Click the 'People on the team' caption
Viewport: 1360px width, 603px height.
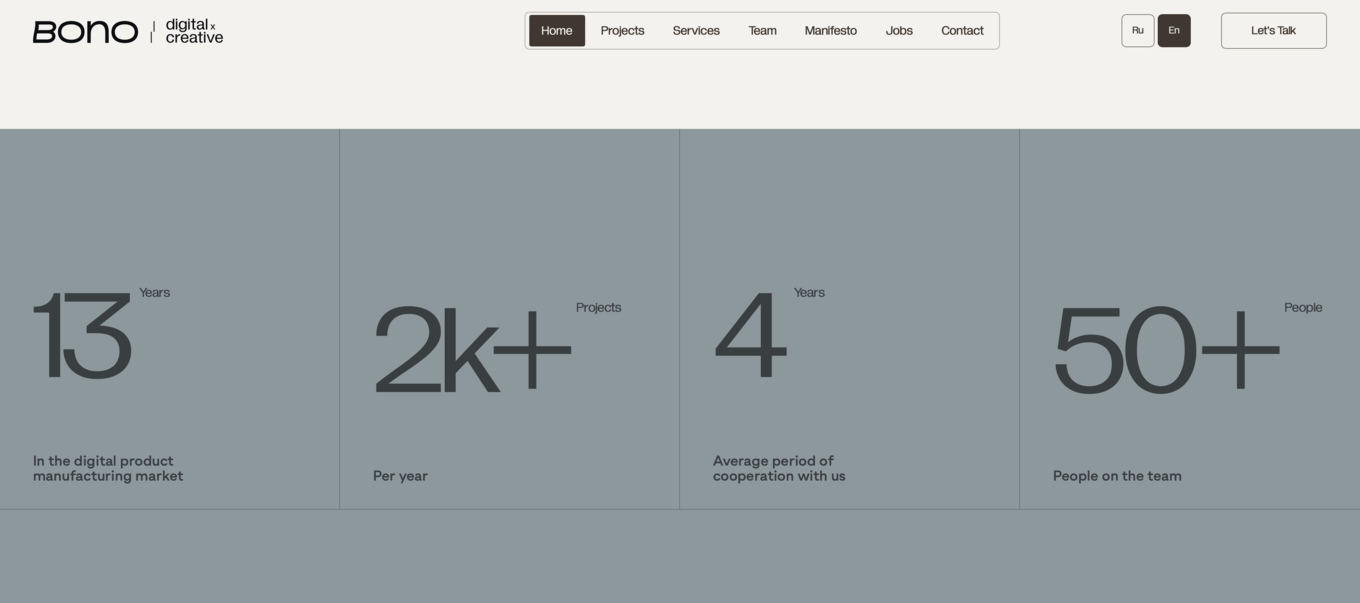[x=1117, y=476]
